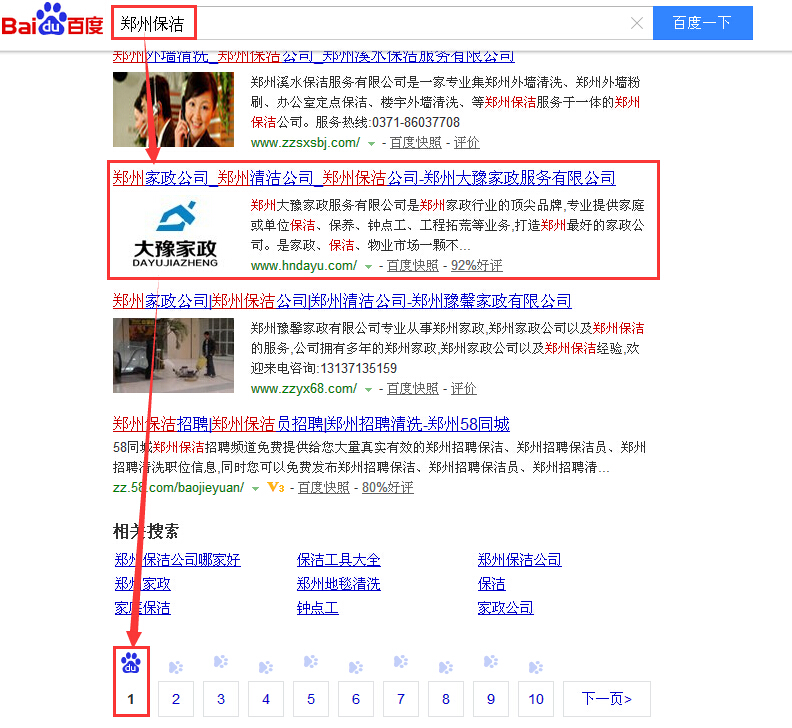Viewport: 792px width, 728px height.
Task: Expand dropdown arrow next to www.hndayu.com
Action: pyautogui.click(x=368, y=267)
